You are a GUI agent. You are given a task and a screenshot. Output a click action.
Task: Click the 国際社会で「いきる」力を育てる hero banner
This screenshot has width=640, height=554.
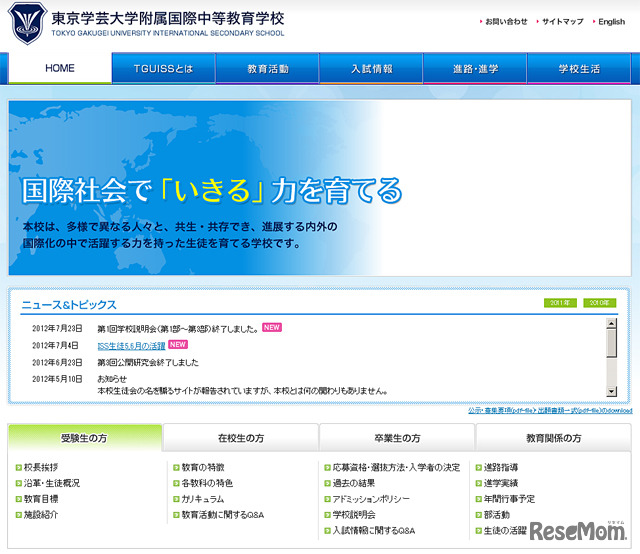tap(320, 188)
